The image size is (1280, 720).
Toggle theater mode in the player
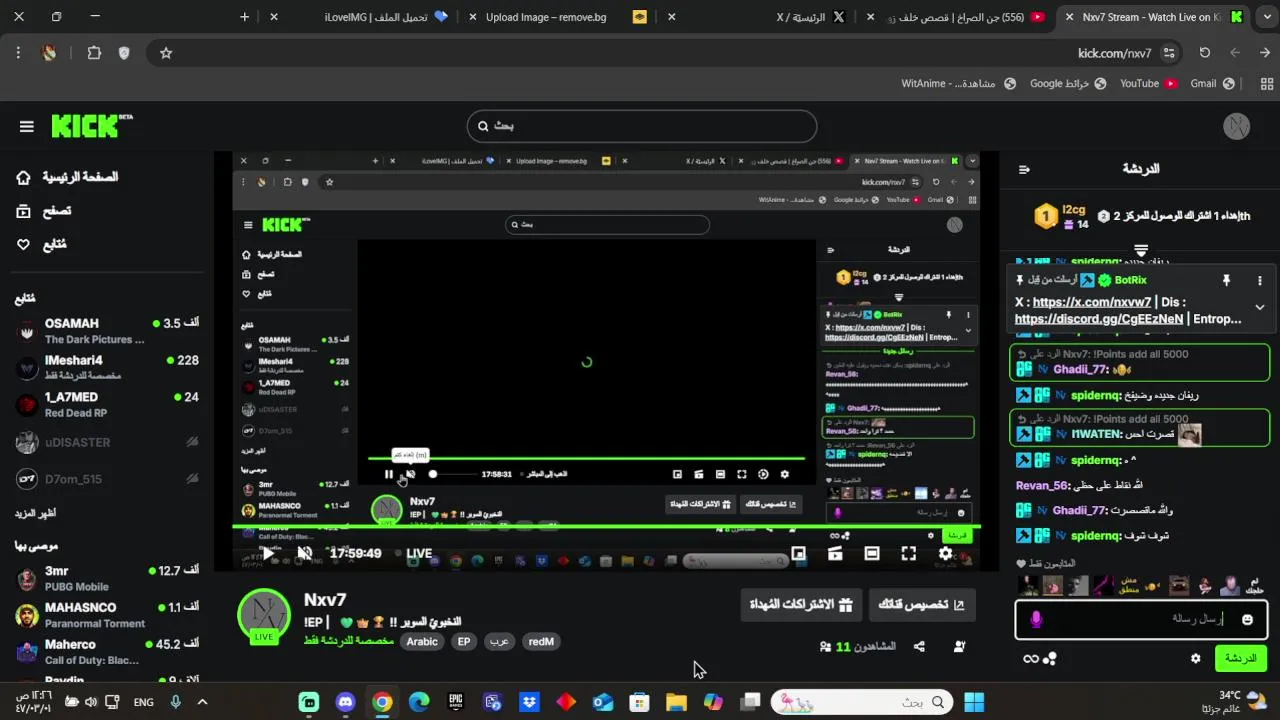point(872,553)
